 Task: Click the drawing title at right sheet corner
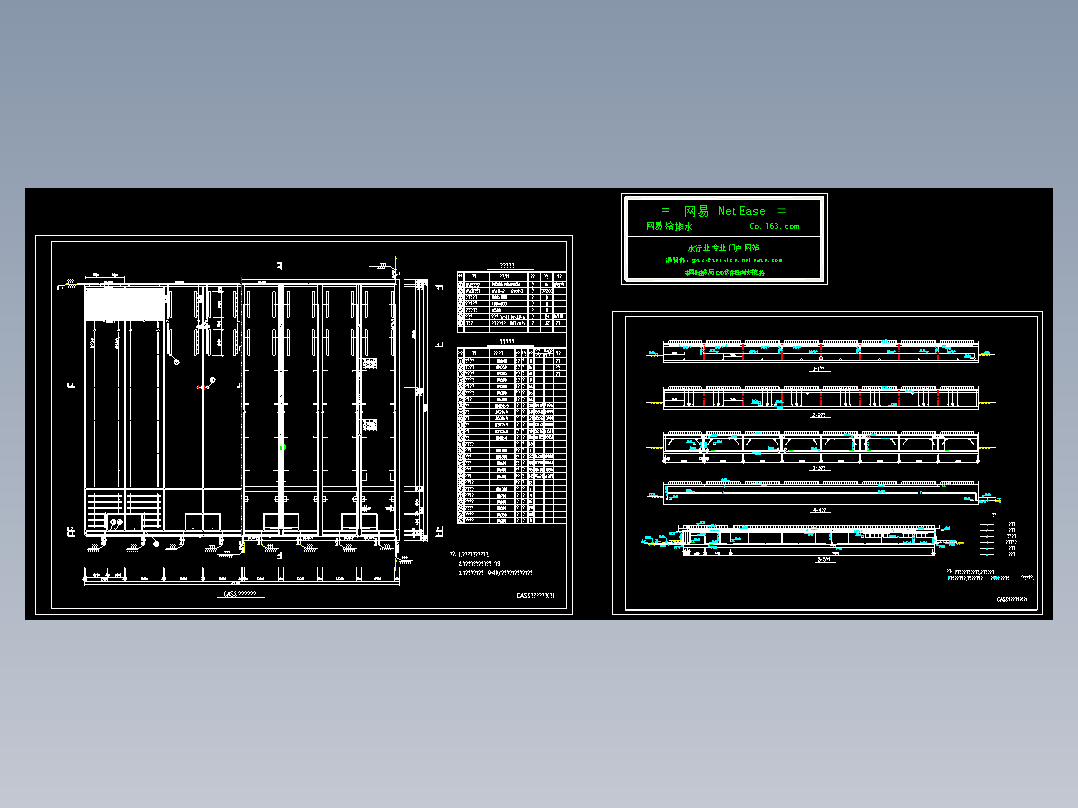click(1012, 600)
